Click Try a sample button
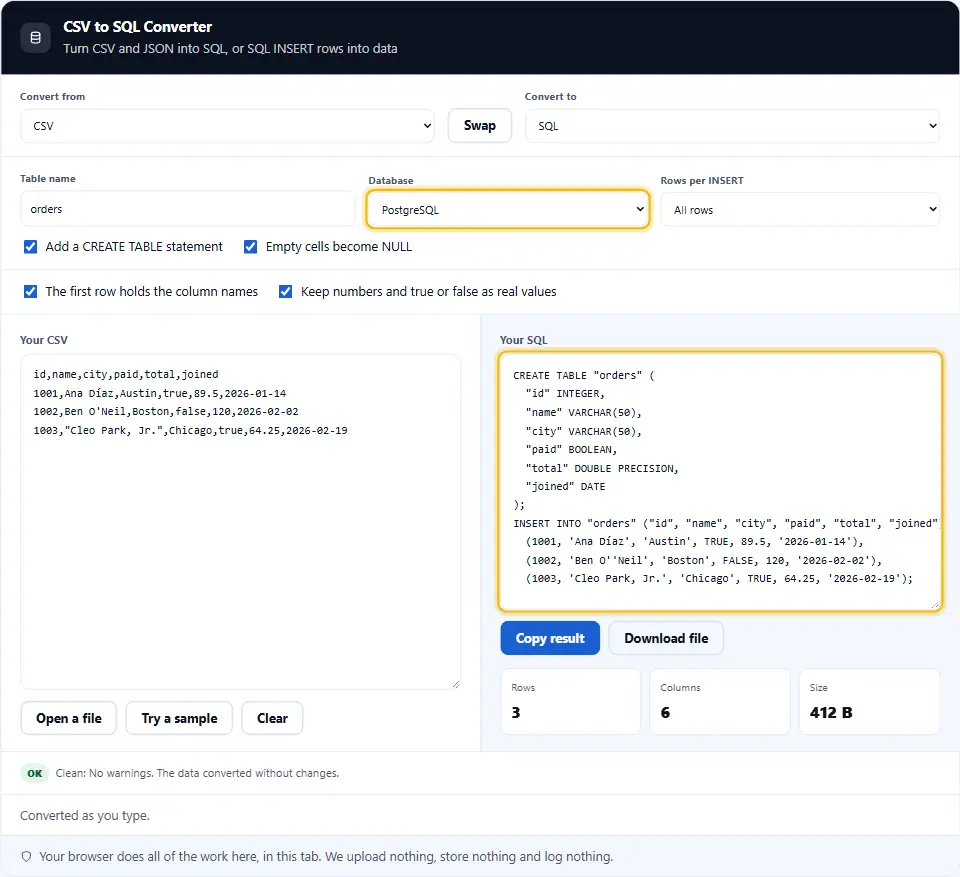 (179, 718)
